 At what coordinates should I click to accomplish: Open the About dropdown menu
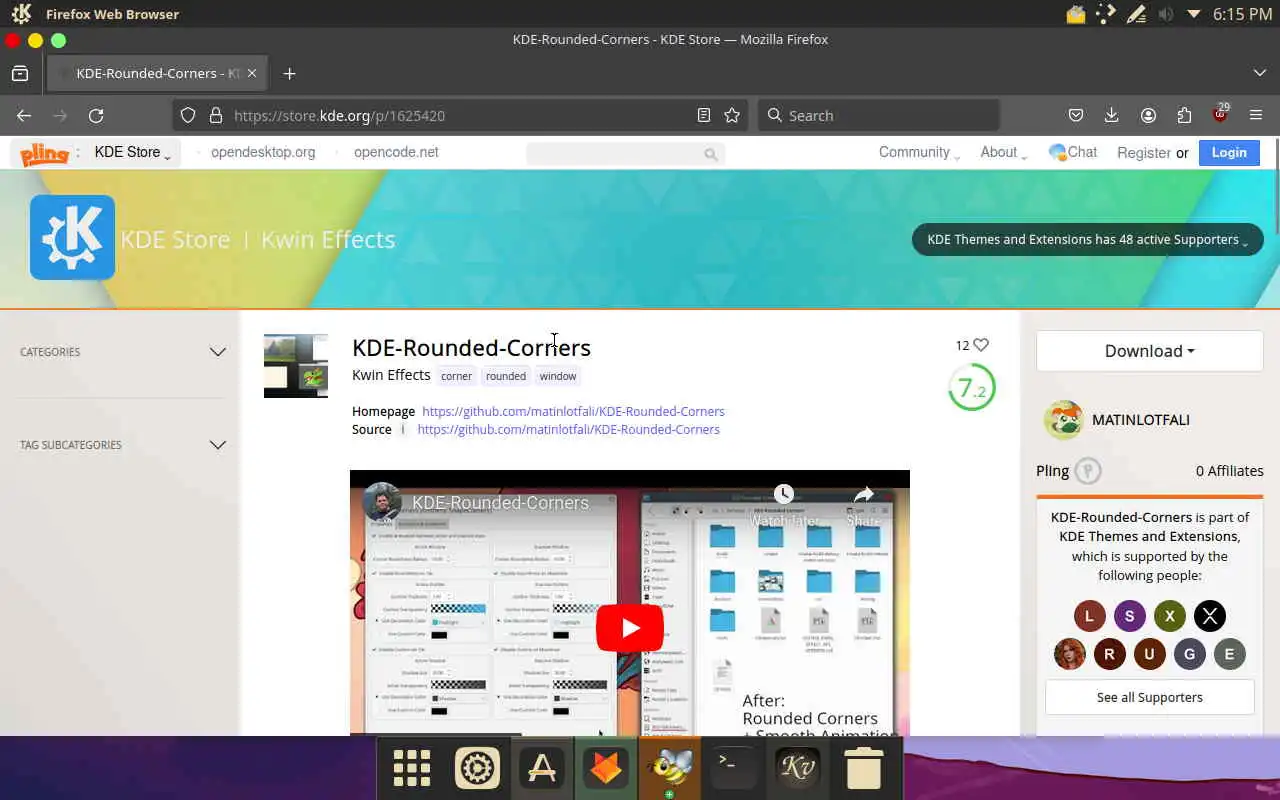point(1003,152)
